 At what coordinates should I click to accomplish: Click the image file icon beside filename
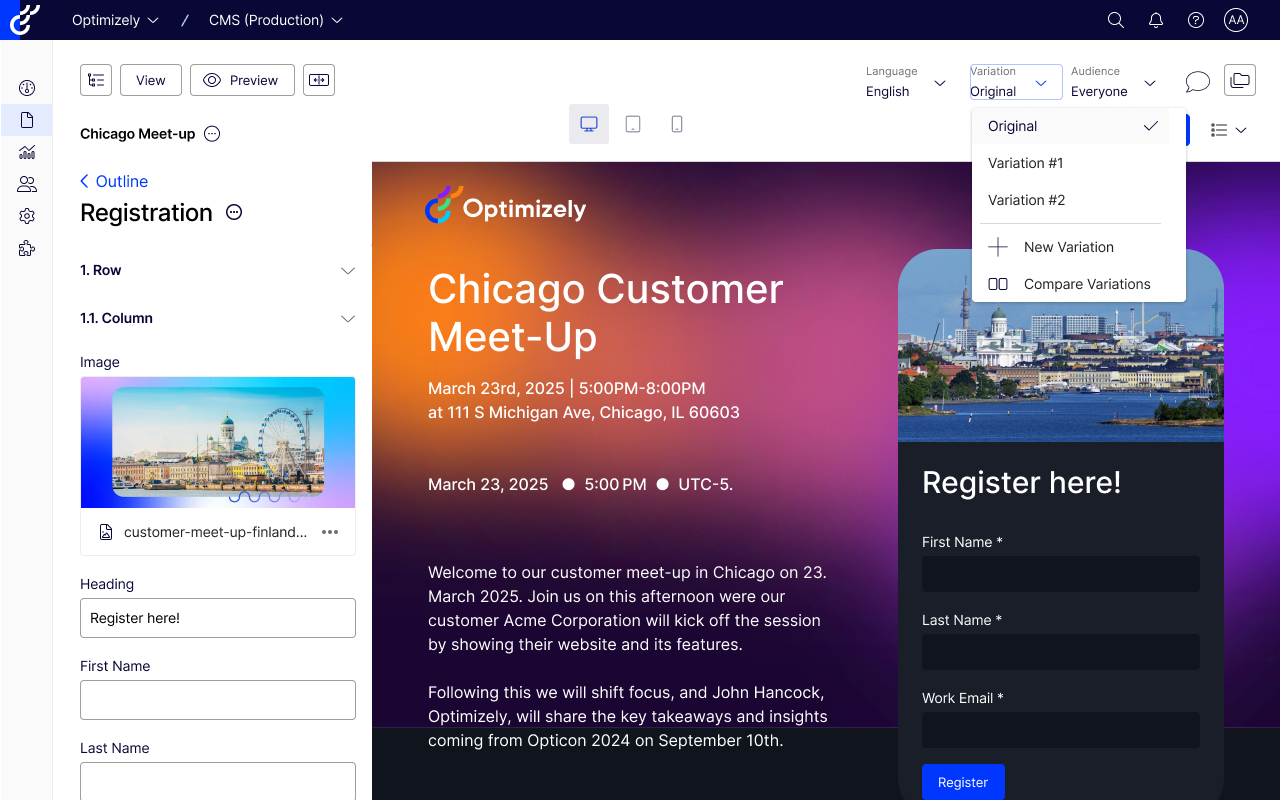point(106,532)
